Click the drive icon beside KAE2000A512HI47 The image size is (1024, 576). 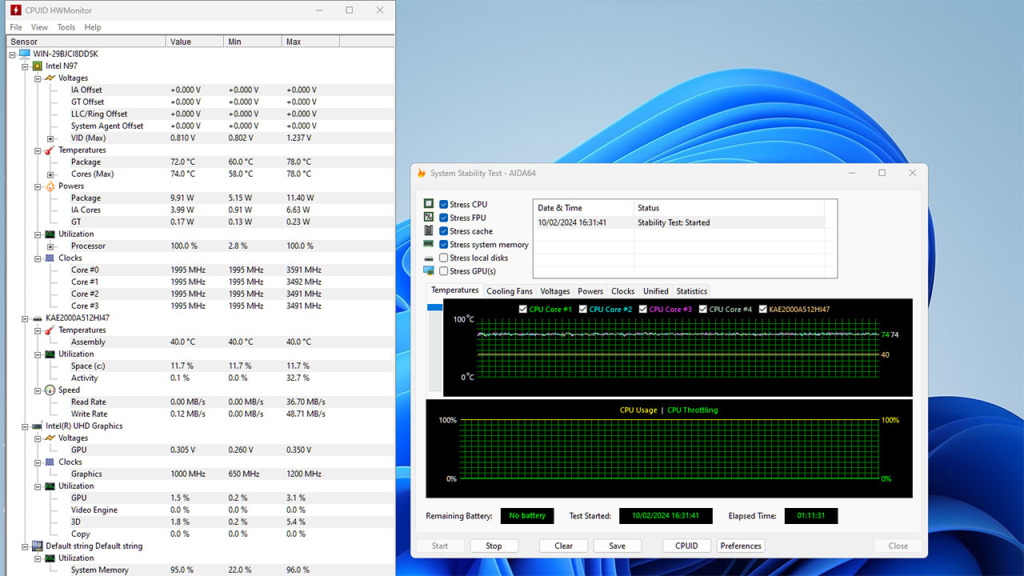[x=37, y=318]
